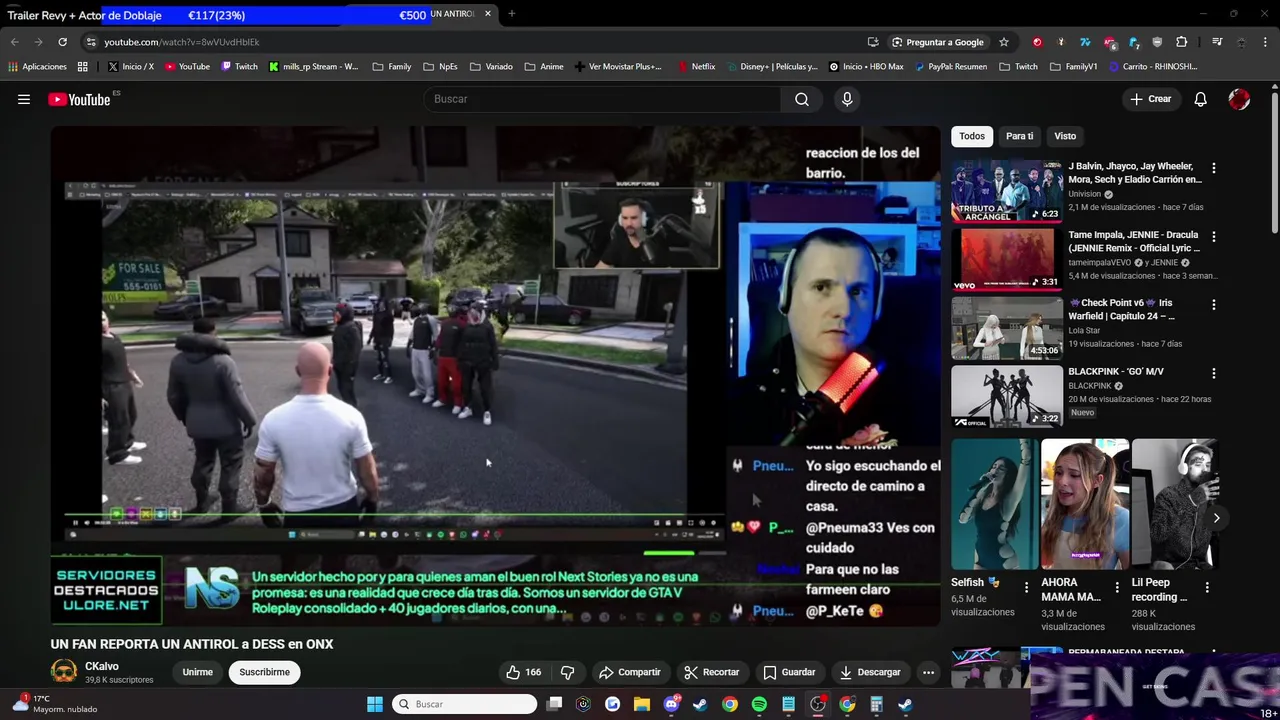Open Discord from the taskbar
Image resolution: width=1280 pixels, height=720 pixels.
671,704
